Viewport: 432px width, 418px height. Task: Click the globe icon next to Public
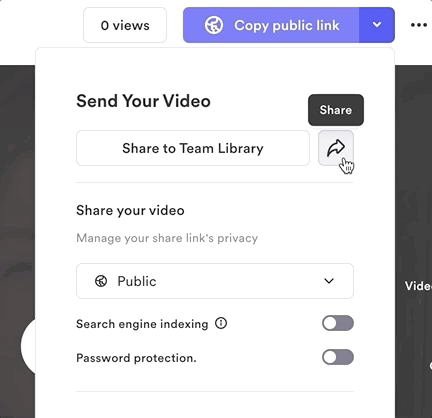click(x=101, y=281)
